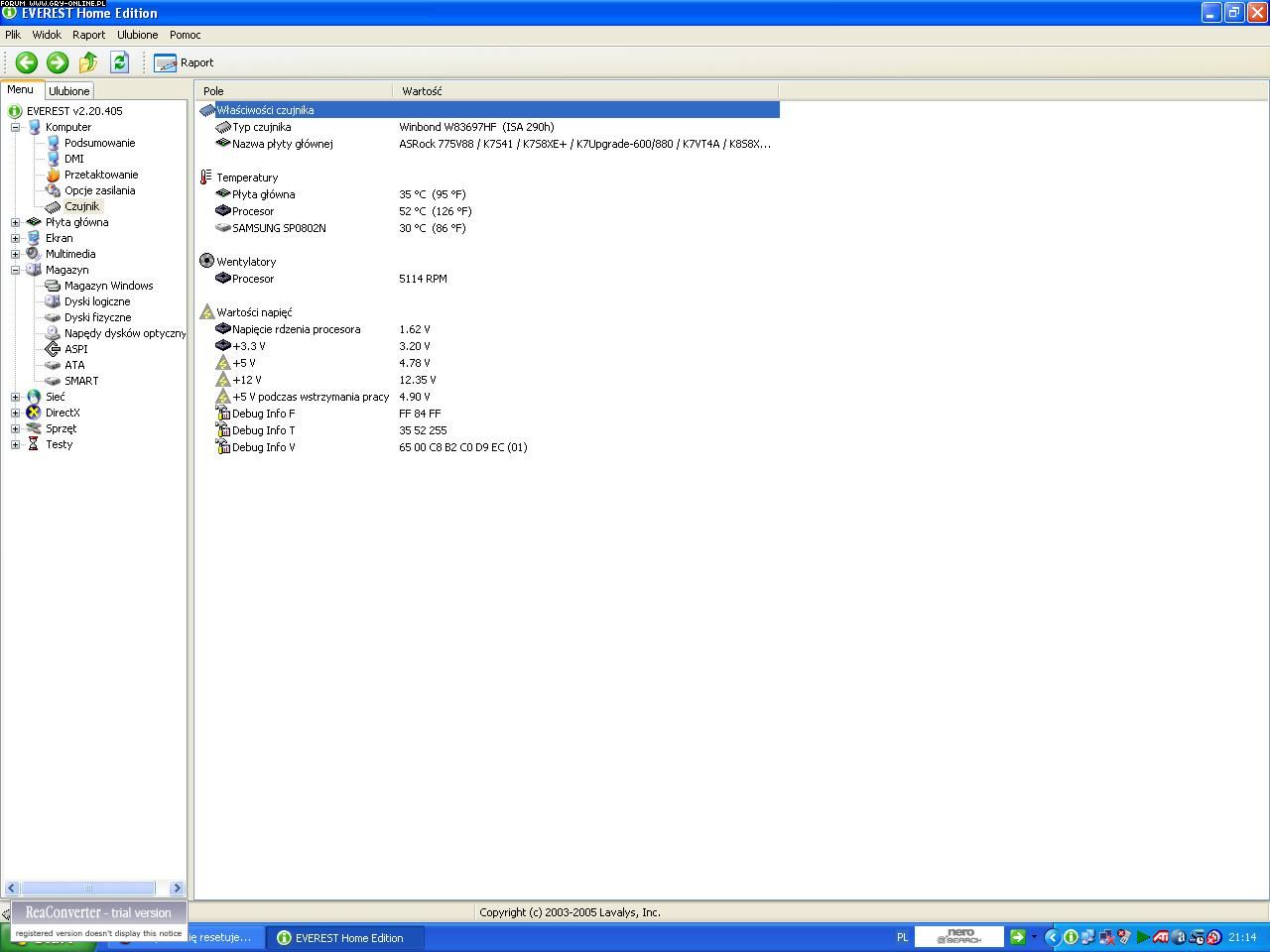Click the Ekran monitor icon
1270x952 pixels.
click(34, 238)
